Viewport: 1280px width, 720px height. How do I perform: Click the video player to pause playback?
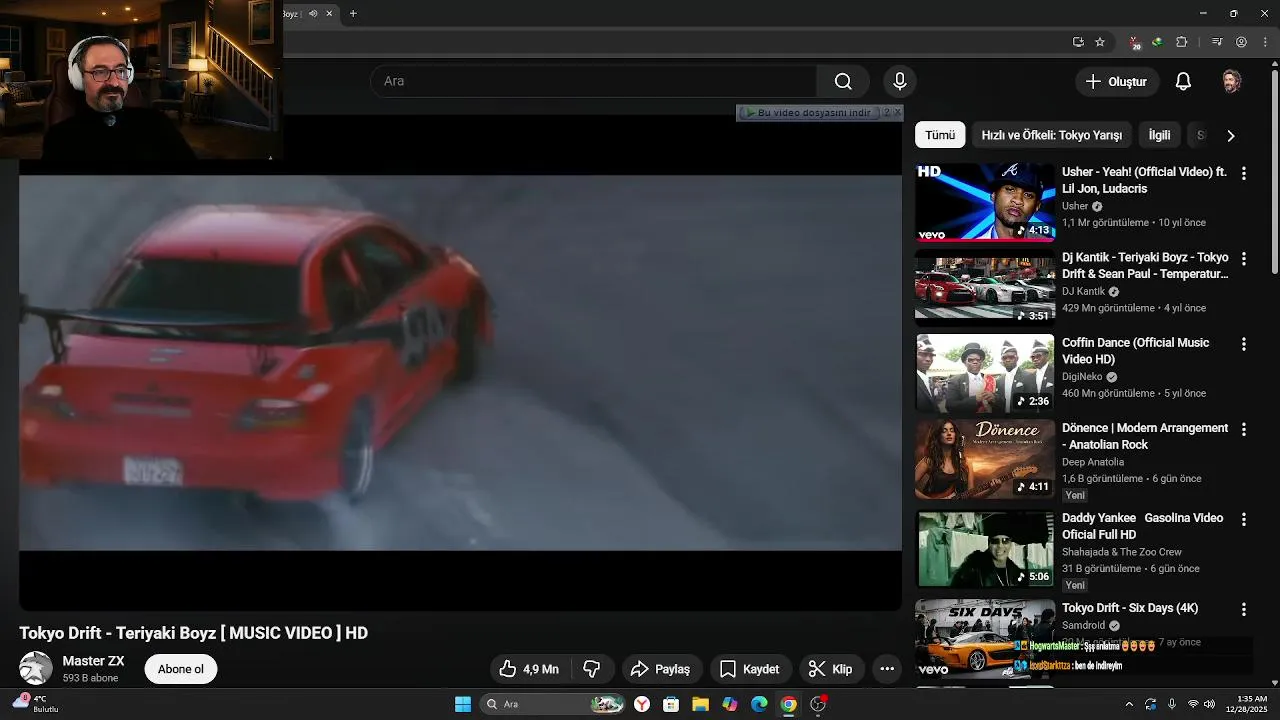[x=460, y=363]
